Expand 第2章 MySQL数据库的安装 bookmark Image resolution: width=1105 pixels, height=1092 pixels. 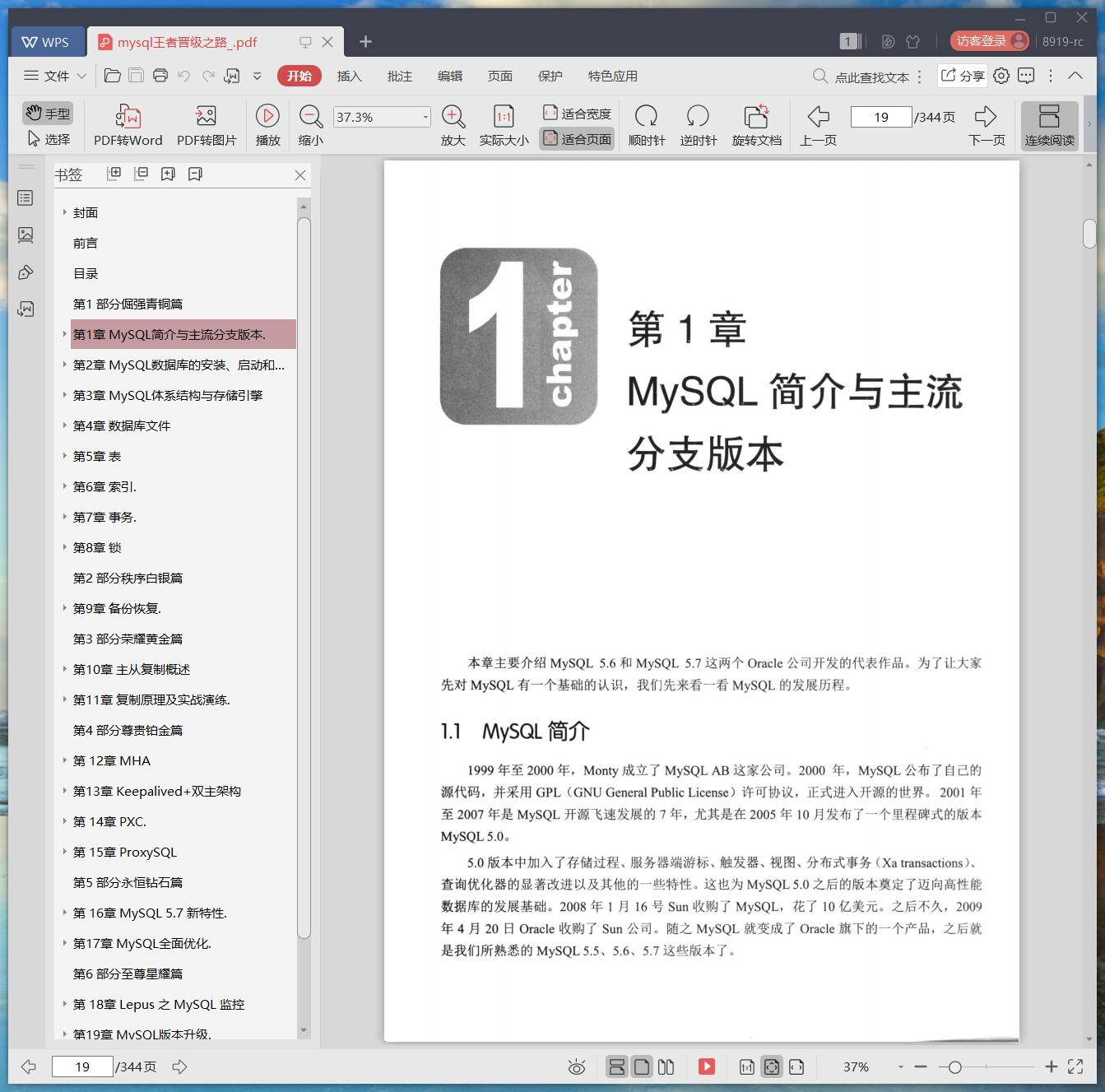click(65, 365)
